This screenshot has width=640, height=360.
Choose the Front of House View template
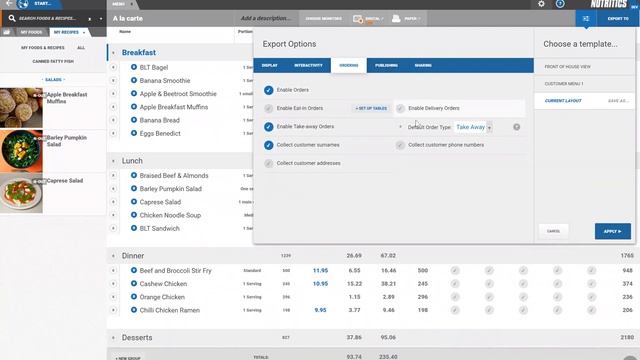[584, 67]
